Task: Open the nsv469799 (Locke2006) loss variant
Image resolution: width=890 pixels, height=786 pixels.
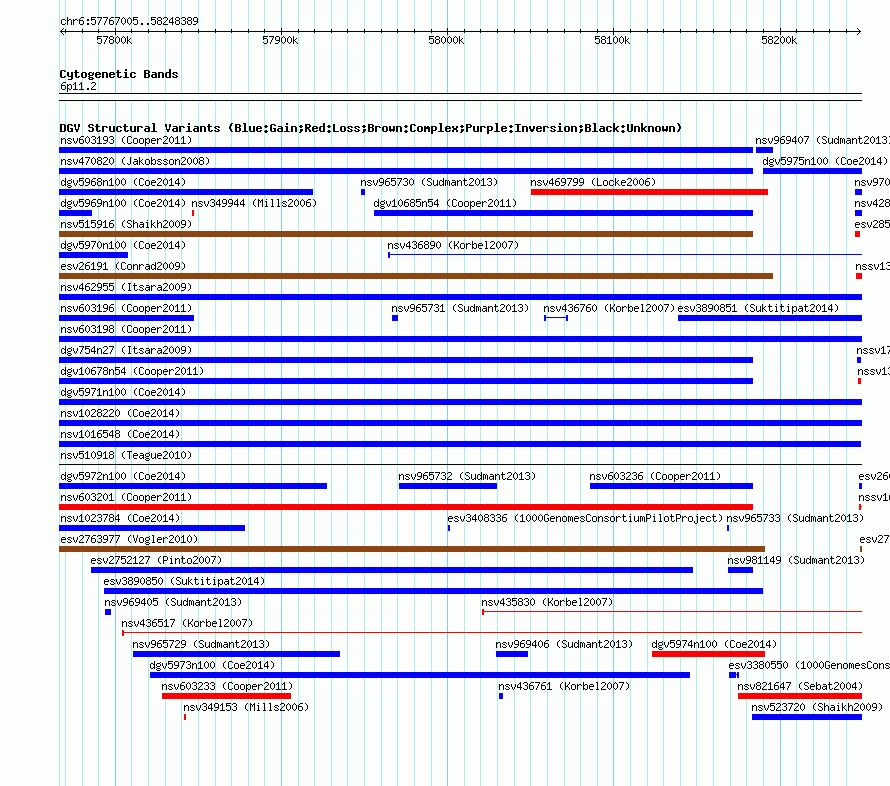Action: pos(649,192)
